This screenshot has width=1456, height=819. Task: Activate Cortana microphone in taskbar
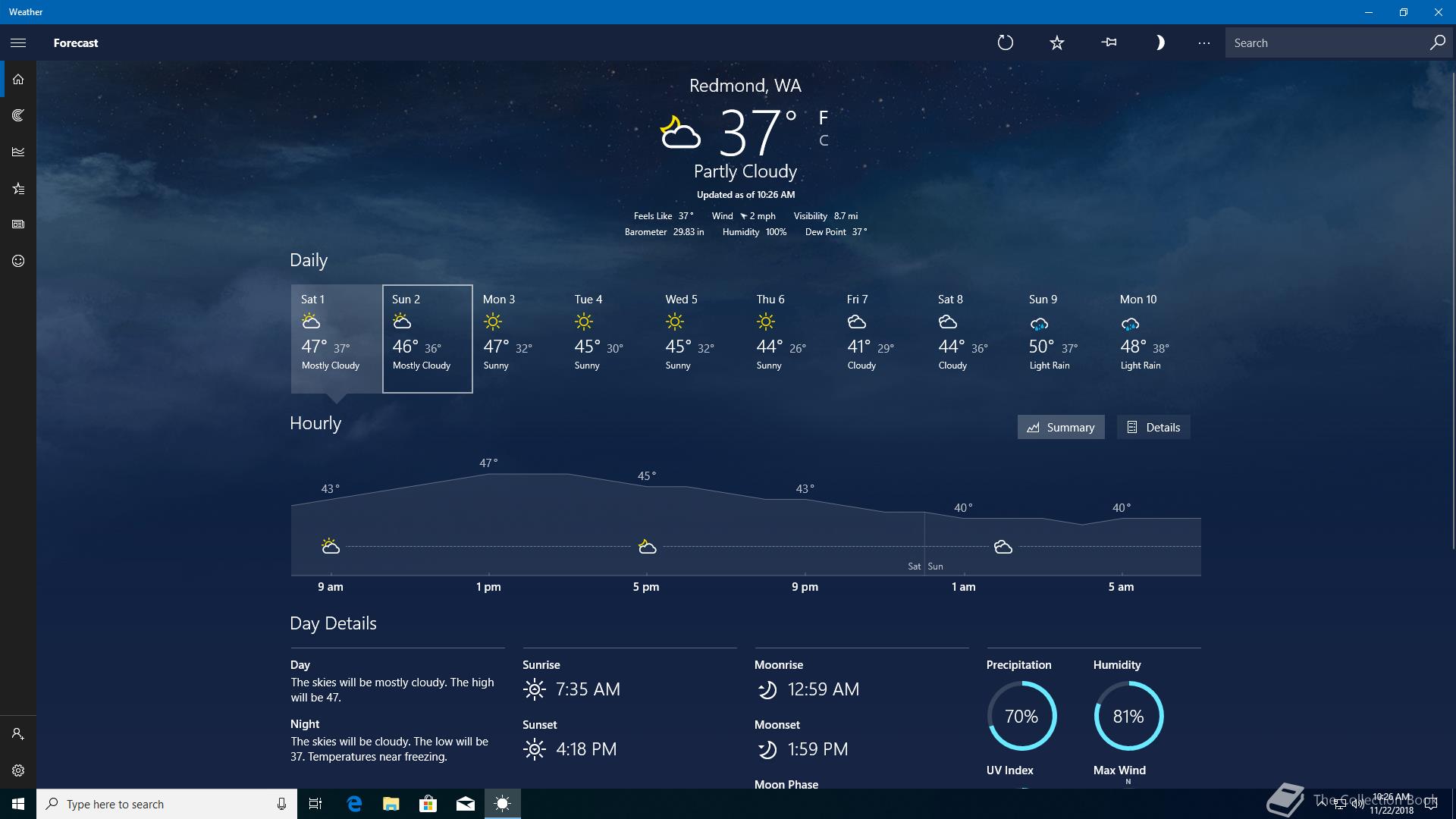281,804
